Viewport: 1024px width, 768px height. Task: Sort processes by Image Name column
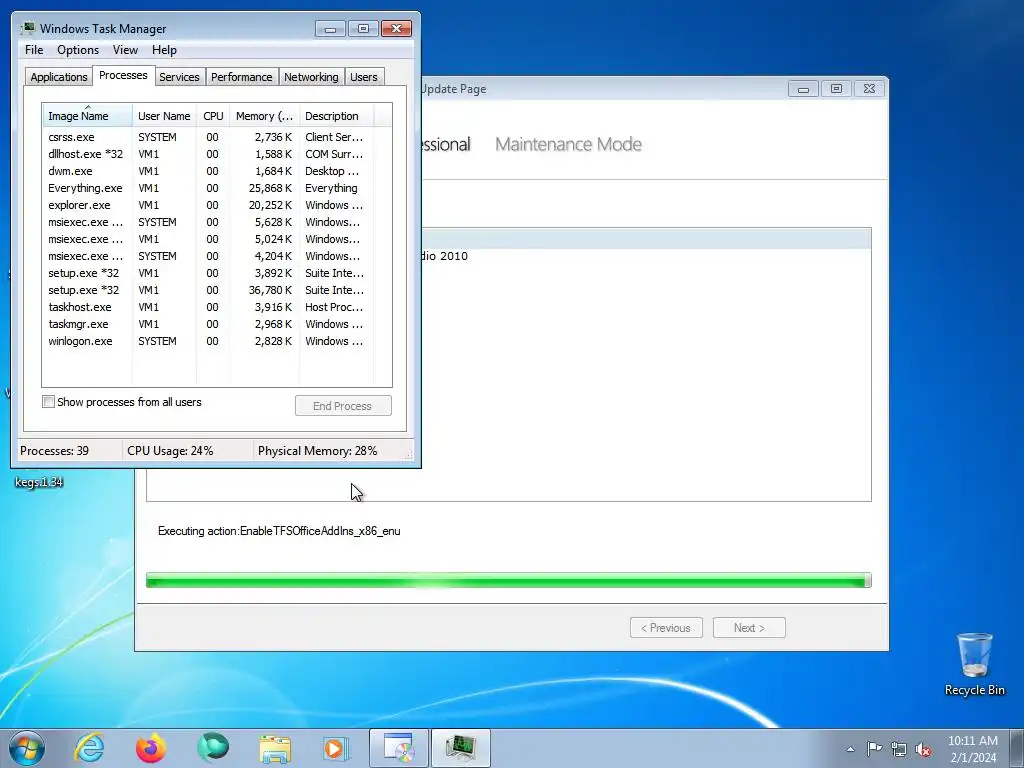point(88,116)
